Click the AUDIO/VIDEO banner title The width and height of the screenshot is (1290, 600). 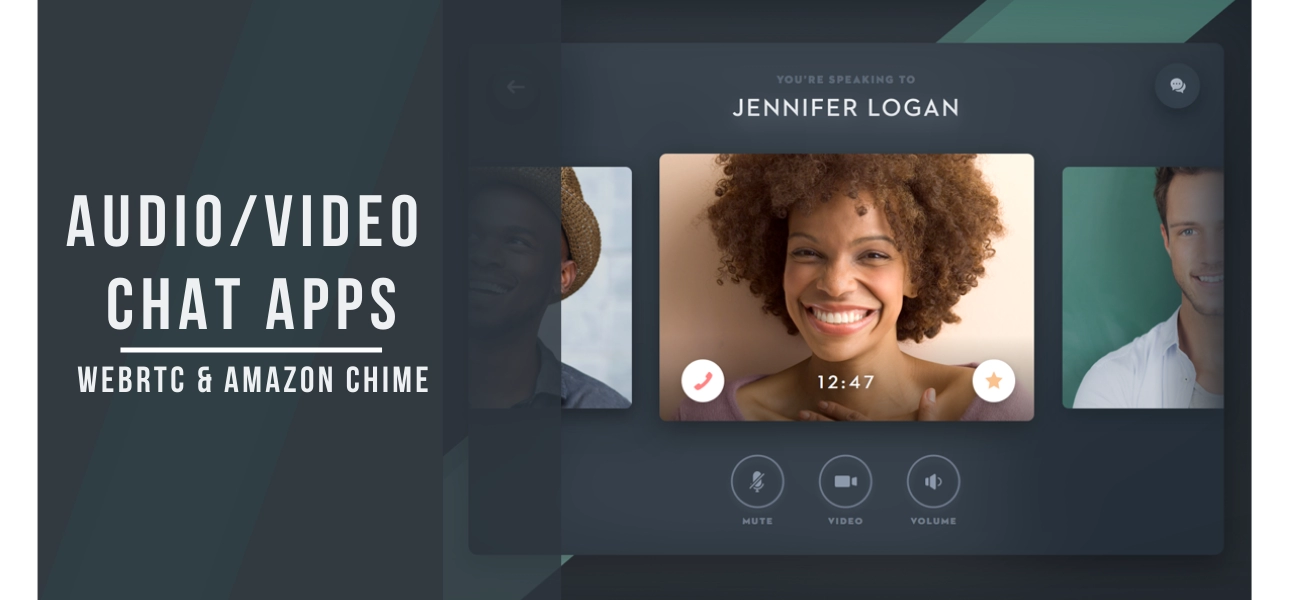243,222
